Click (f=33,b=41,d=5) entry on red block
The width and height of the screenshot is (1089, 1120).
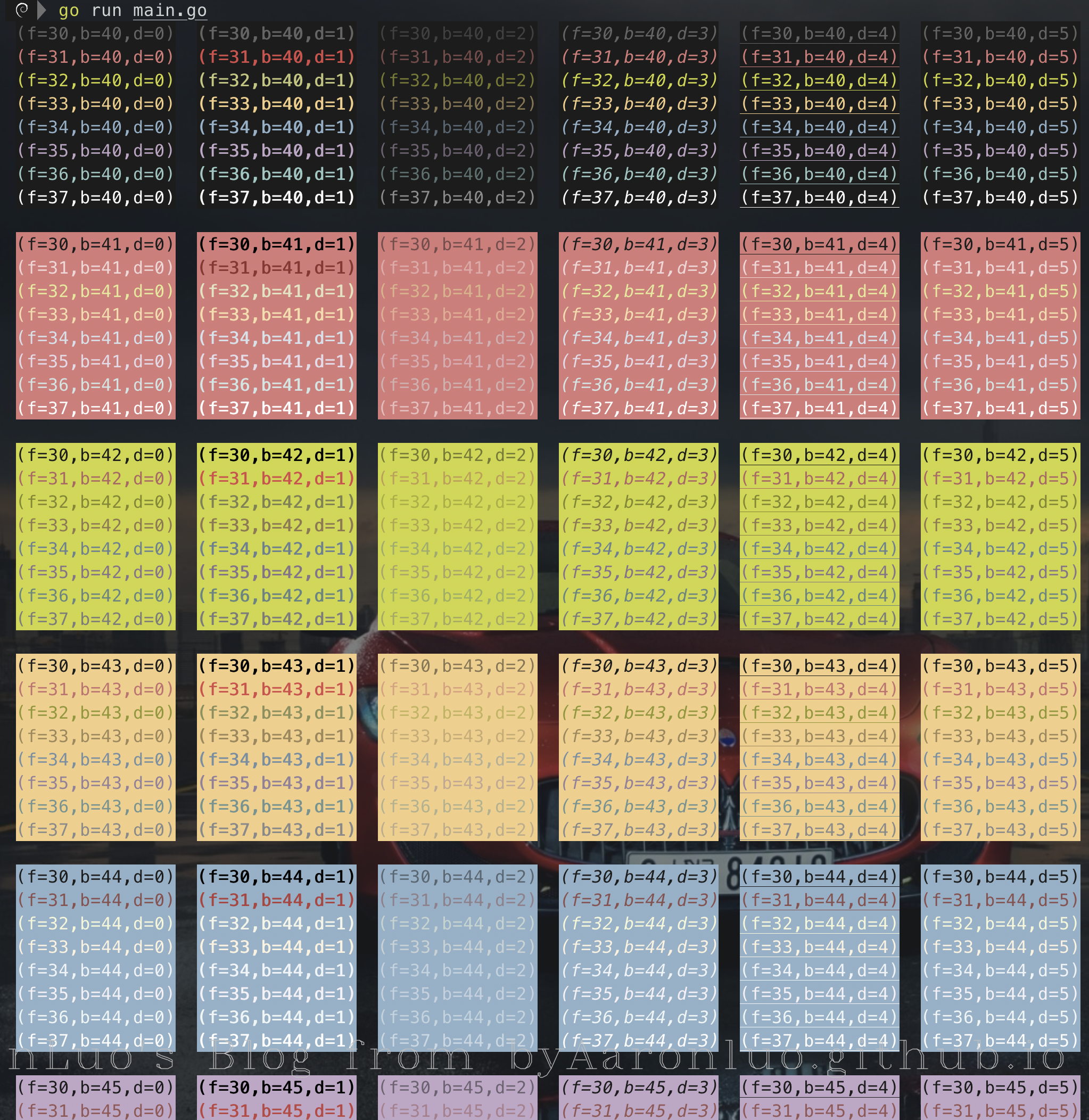1000,314
